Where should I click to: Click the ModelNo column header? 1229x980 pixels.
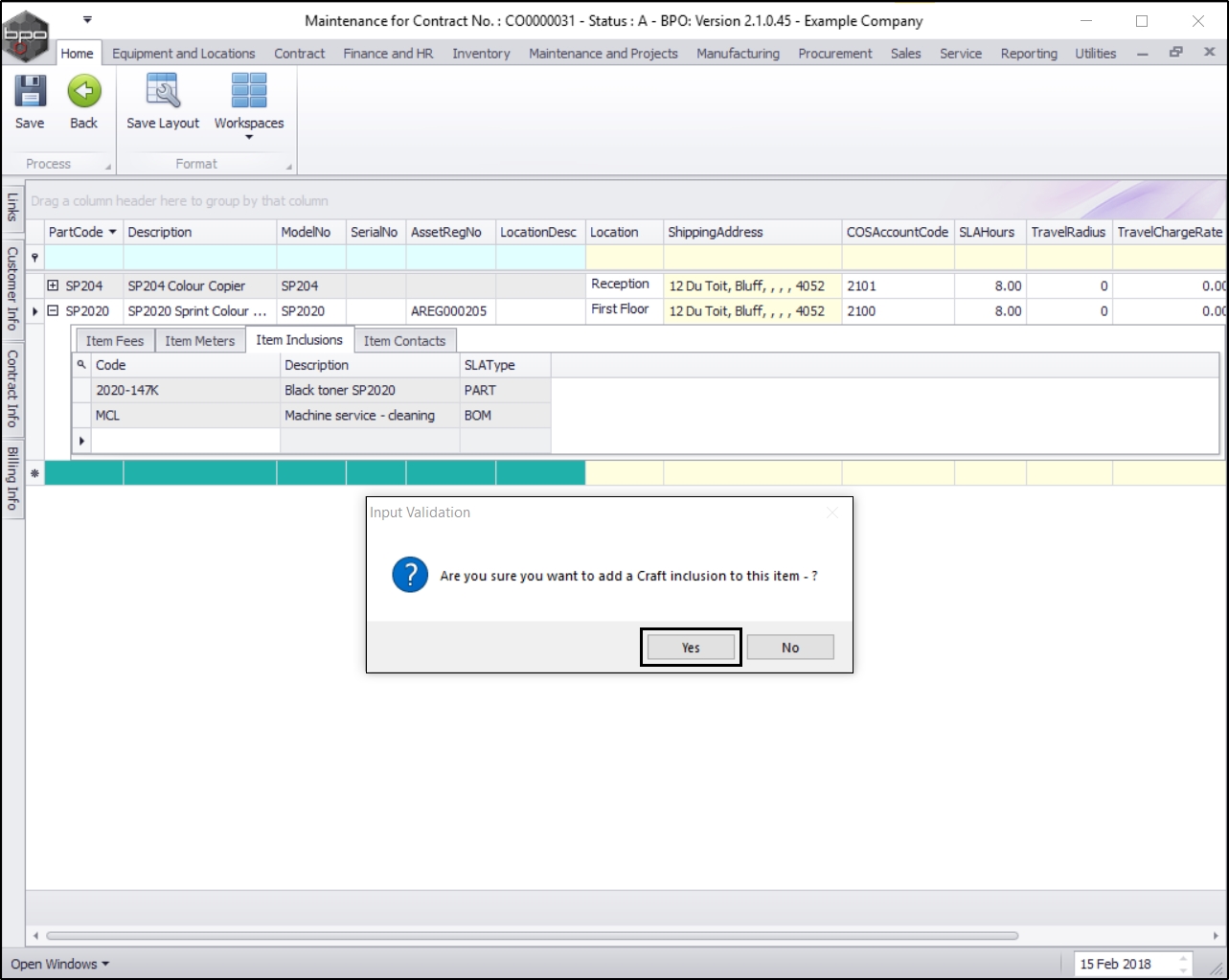tap(311, 232)
